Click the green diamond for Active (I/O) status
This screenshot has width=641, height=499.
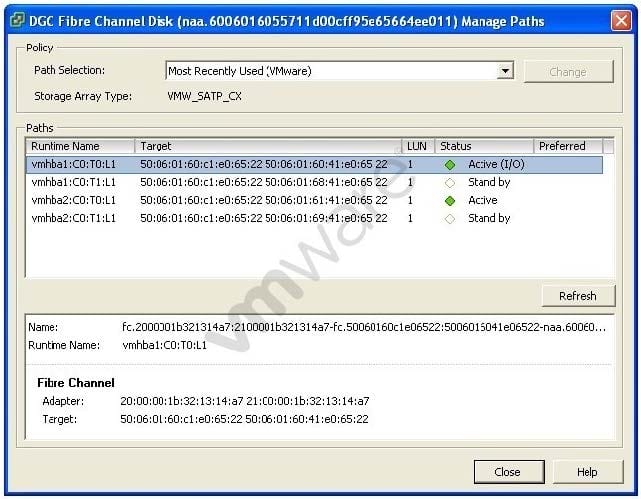click(x=450, y=165)
